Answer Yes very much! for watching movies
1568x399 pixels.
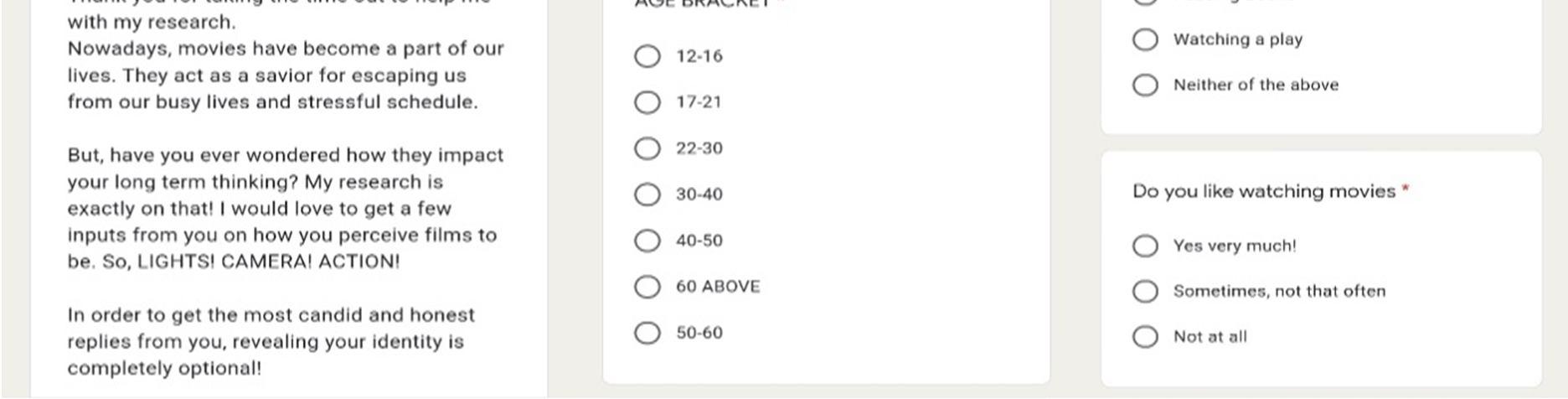pyautogui.click(x=1145, y=246)
